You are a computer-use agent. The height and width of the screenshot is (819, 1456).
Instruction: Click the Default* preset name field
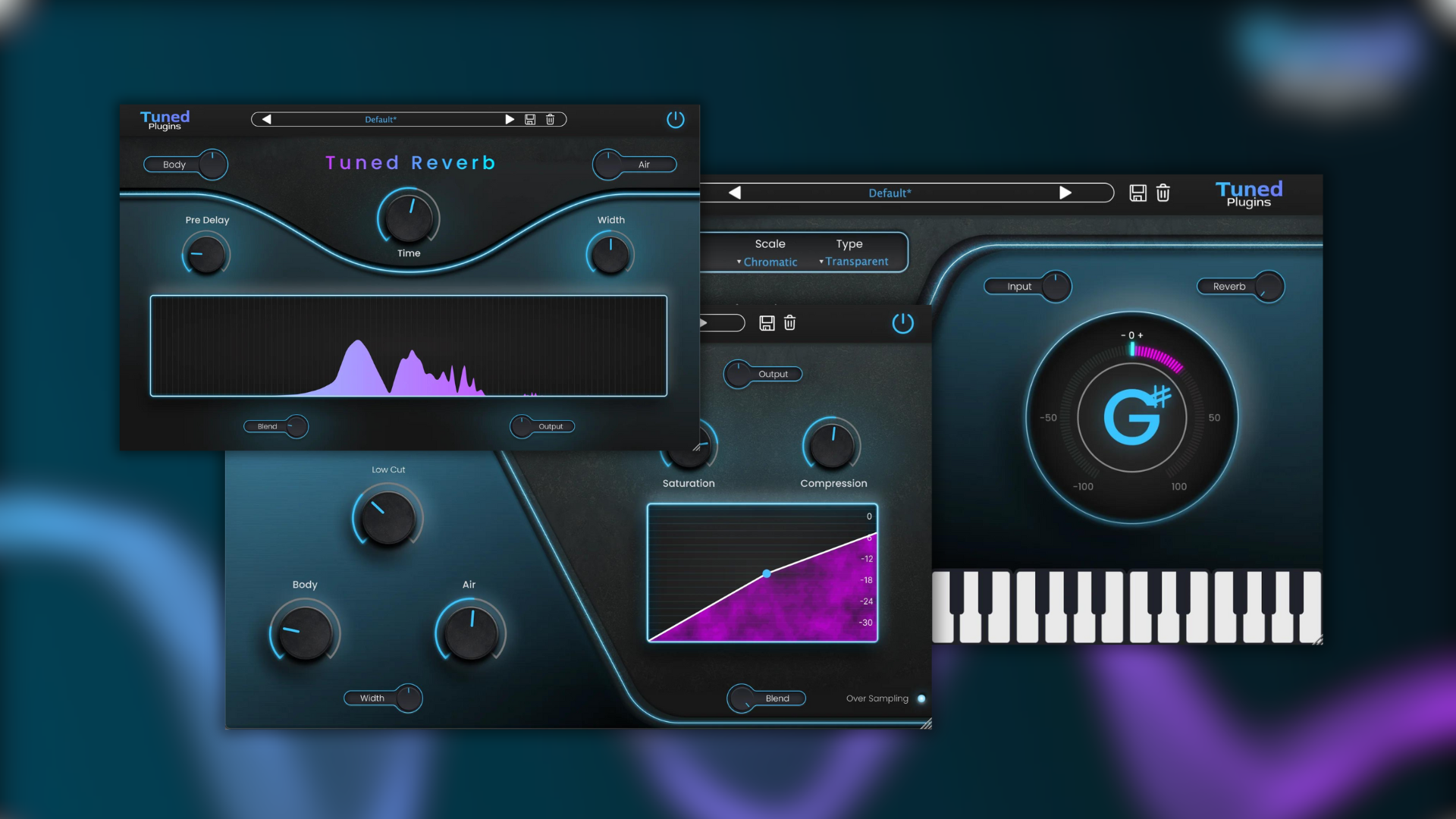890,193
